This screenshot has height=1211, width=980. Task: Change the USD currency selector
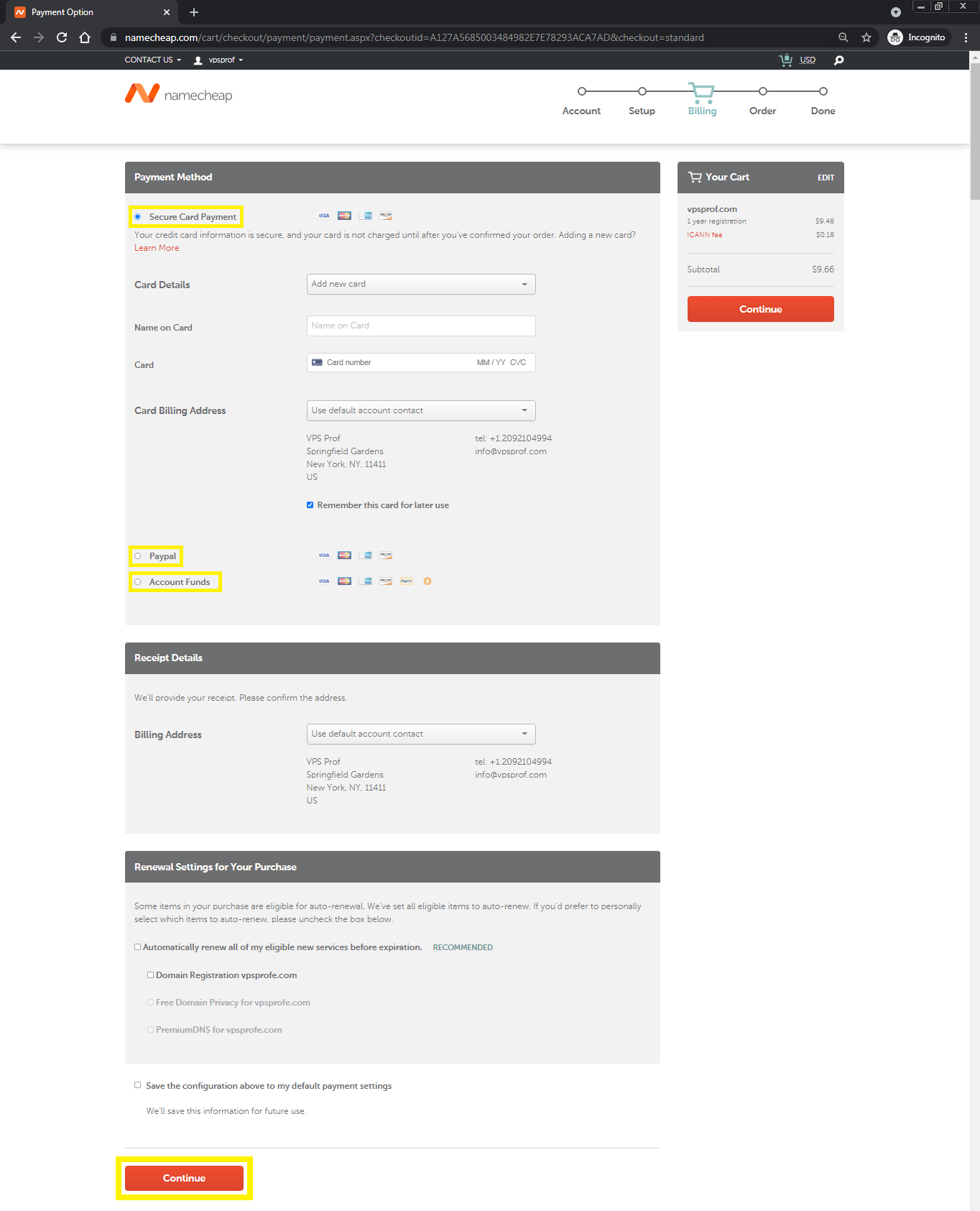tap(808, 60)
